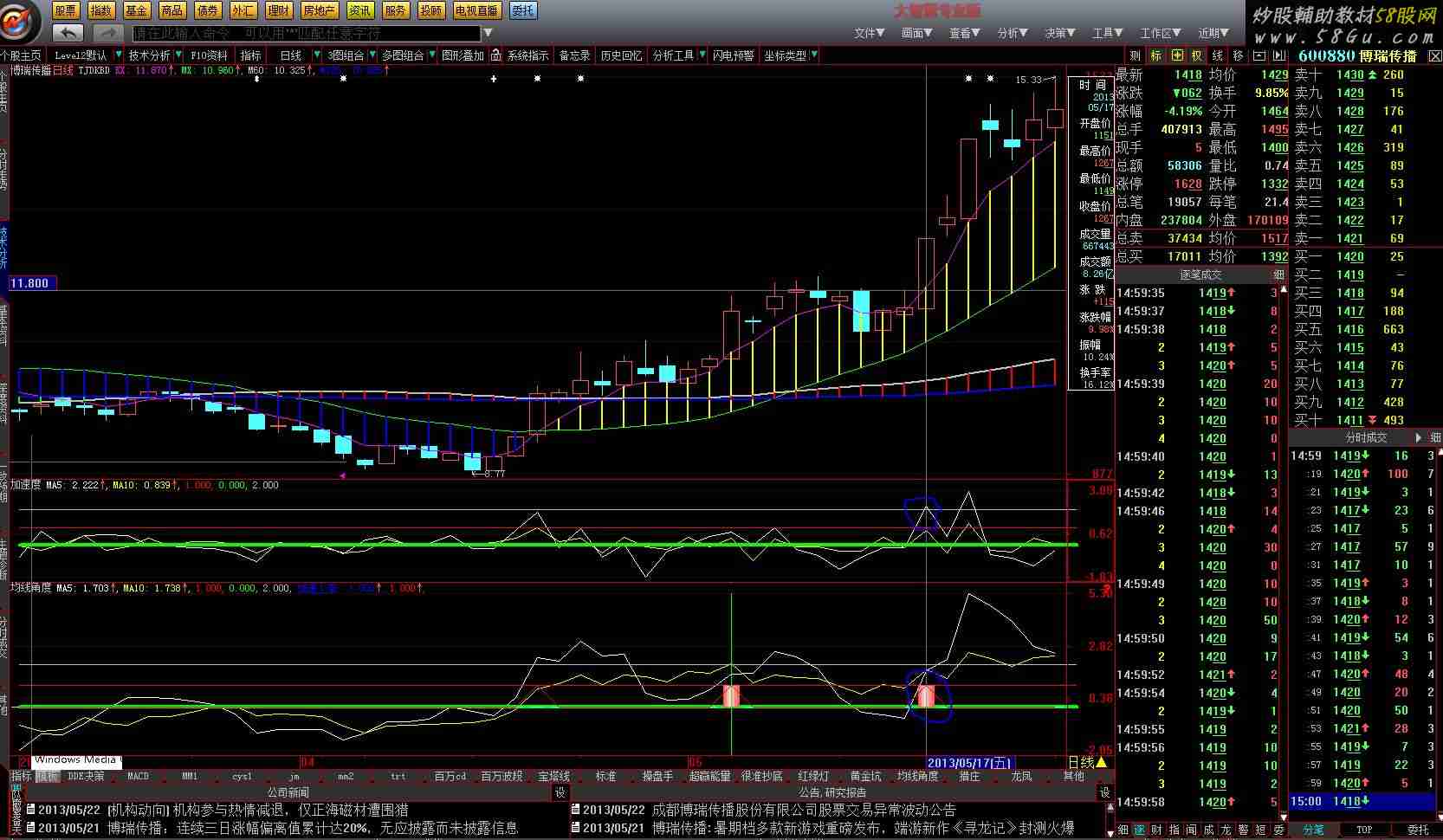The image size is (1443, 840).
Task: Click the 11.800 price label on axis
Action: (x=33, y=283)
